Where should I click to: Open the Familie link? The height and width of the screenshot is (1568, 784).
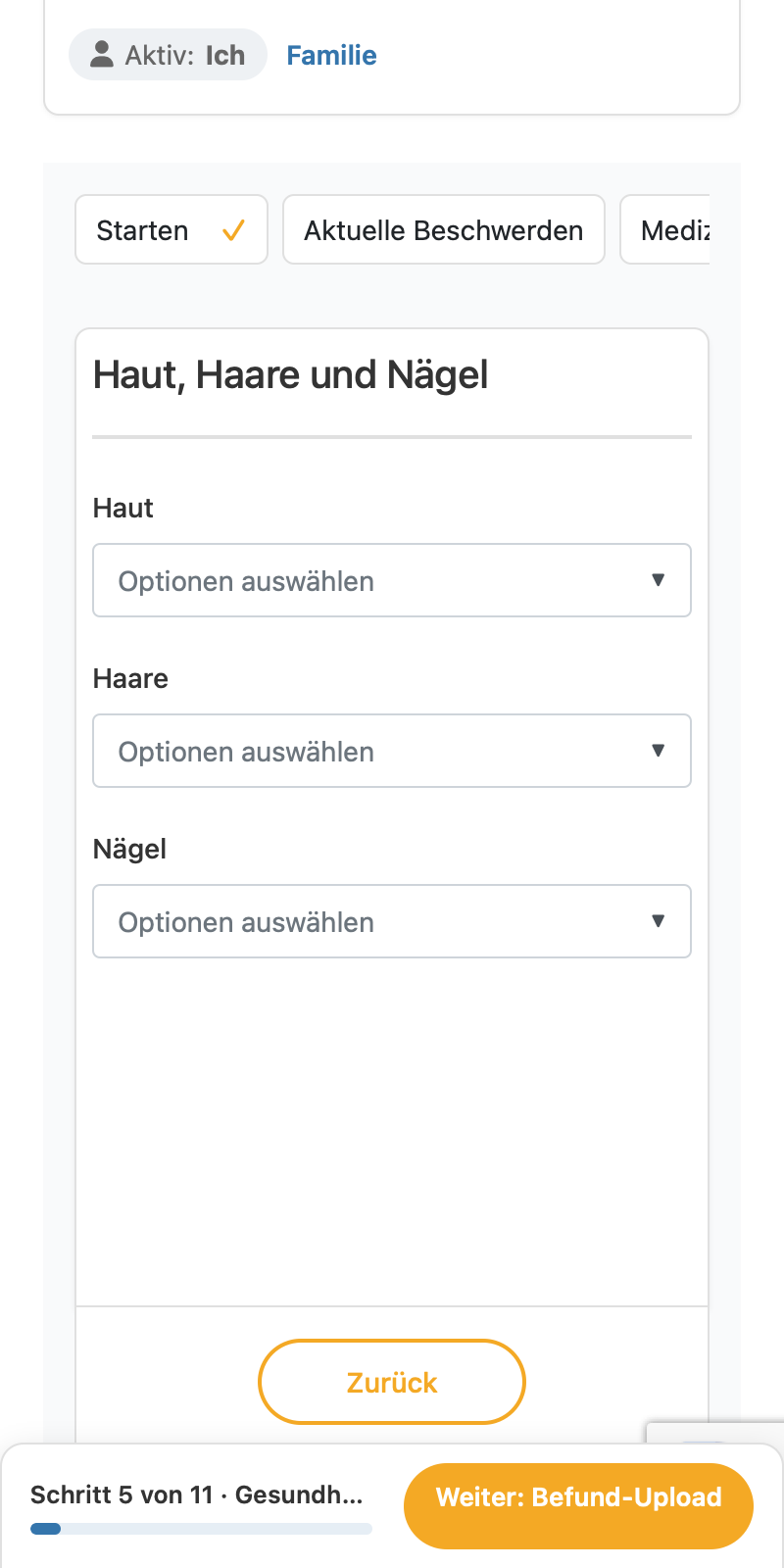point(331,55)
